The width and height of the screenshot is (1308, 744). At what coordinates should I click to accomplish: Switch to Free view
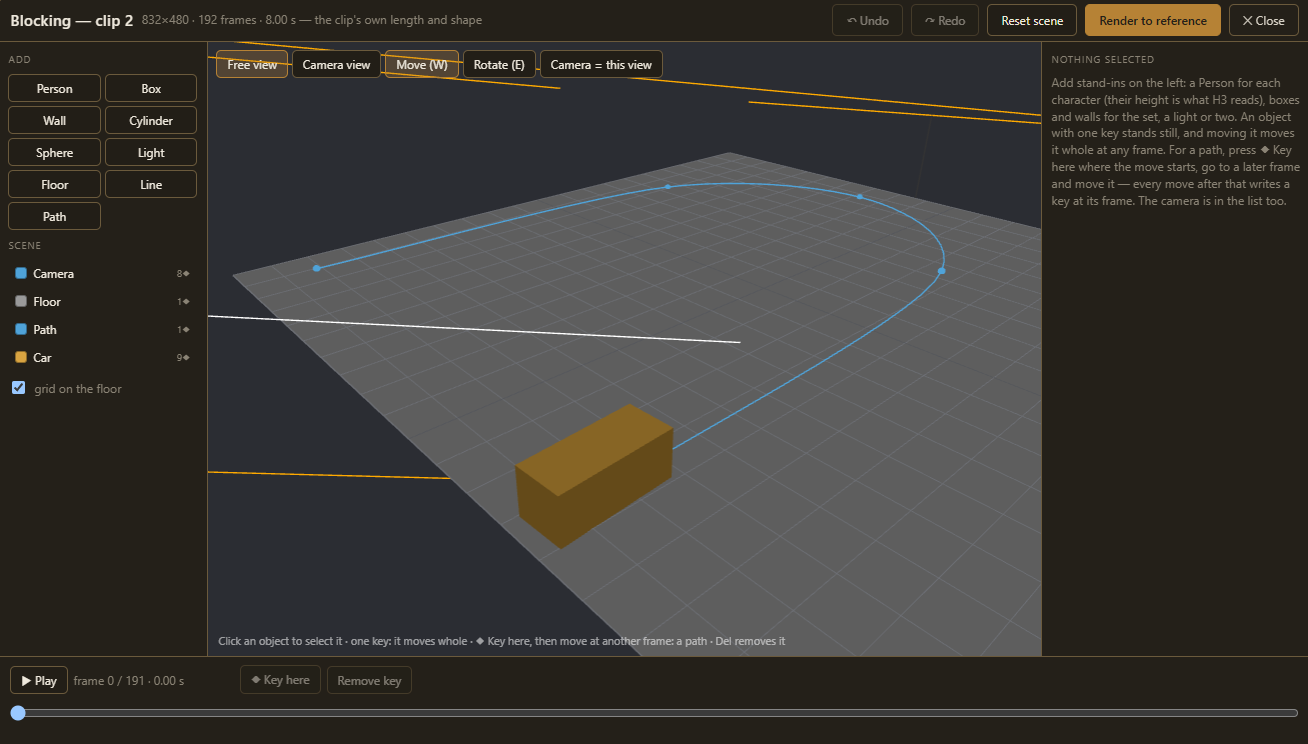coord(252,64)
